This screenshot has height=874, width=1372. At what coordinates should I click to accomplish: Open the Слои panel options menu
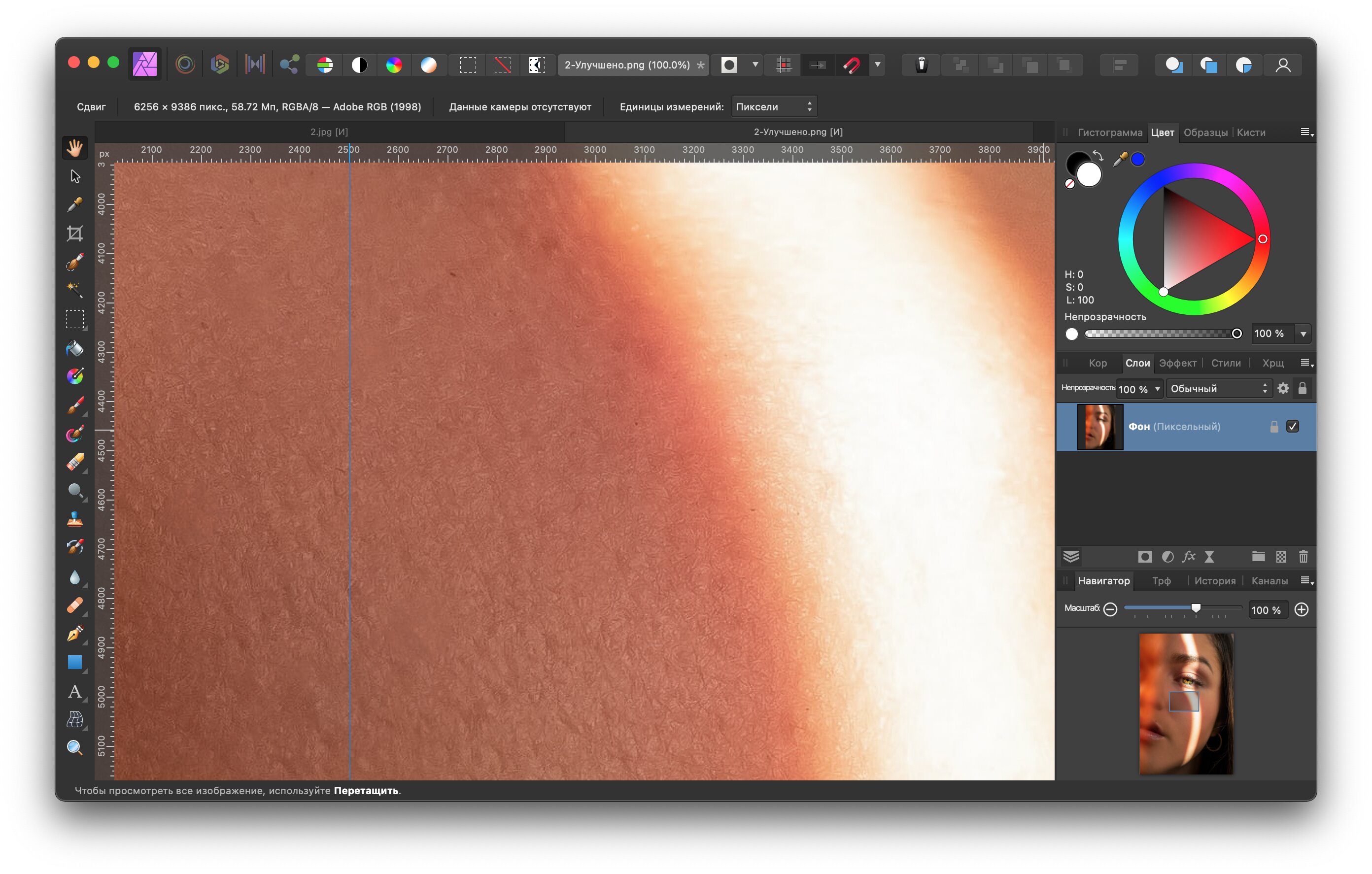1306,363
